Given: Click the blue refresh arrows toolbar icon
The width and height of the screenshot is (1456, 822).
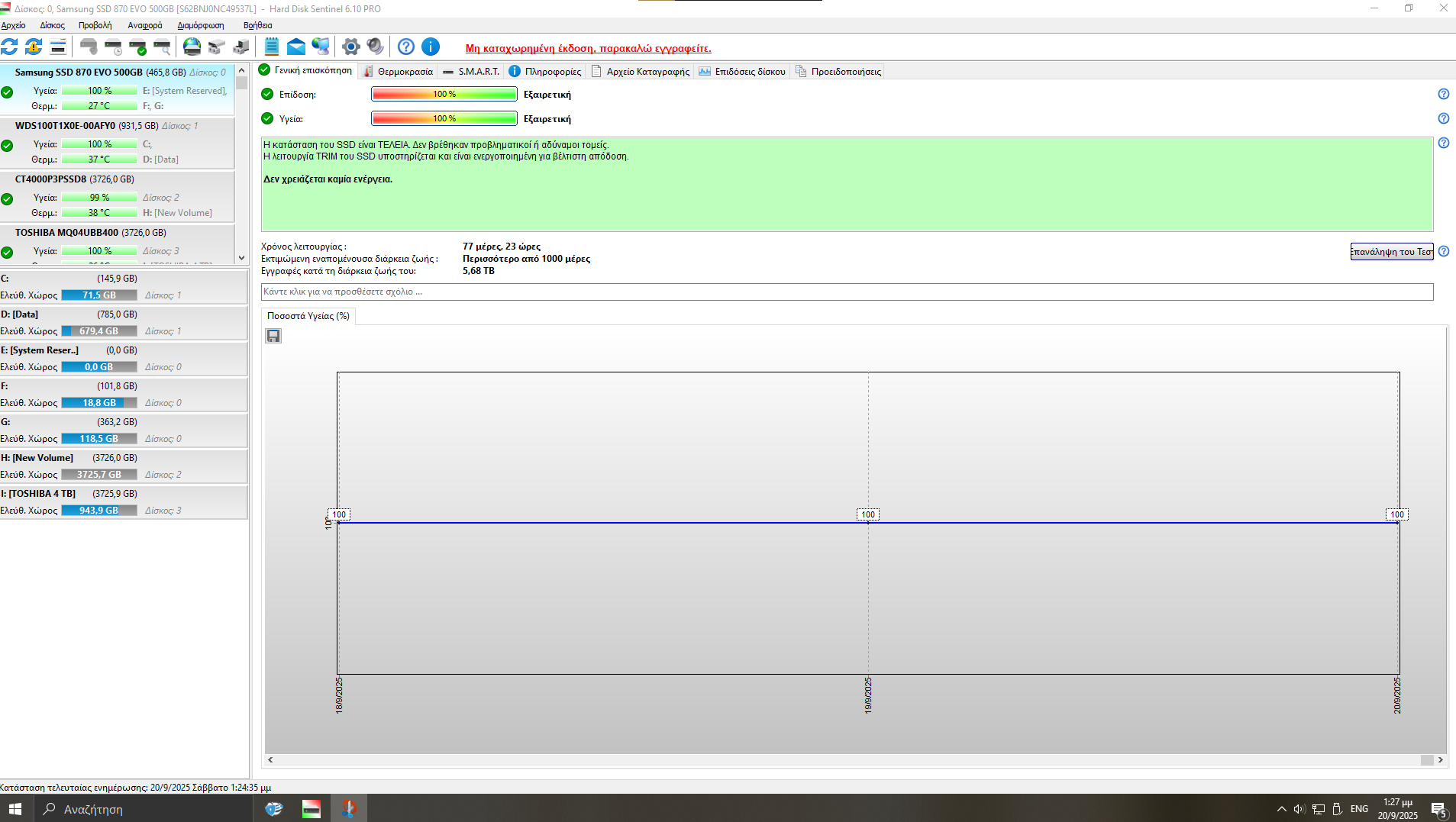Looking at the screenshot, I should [9, 47].
